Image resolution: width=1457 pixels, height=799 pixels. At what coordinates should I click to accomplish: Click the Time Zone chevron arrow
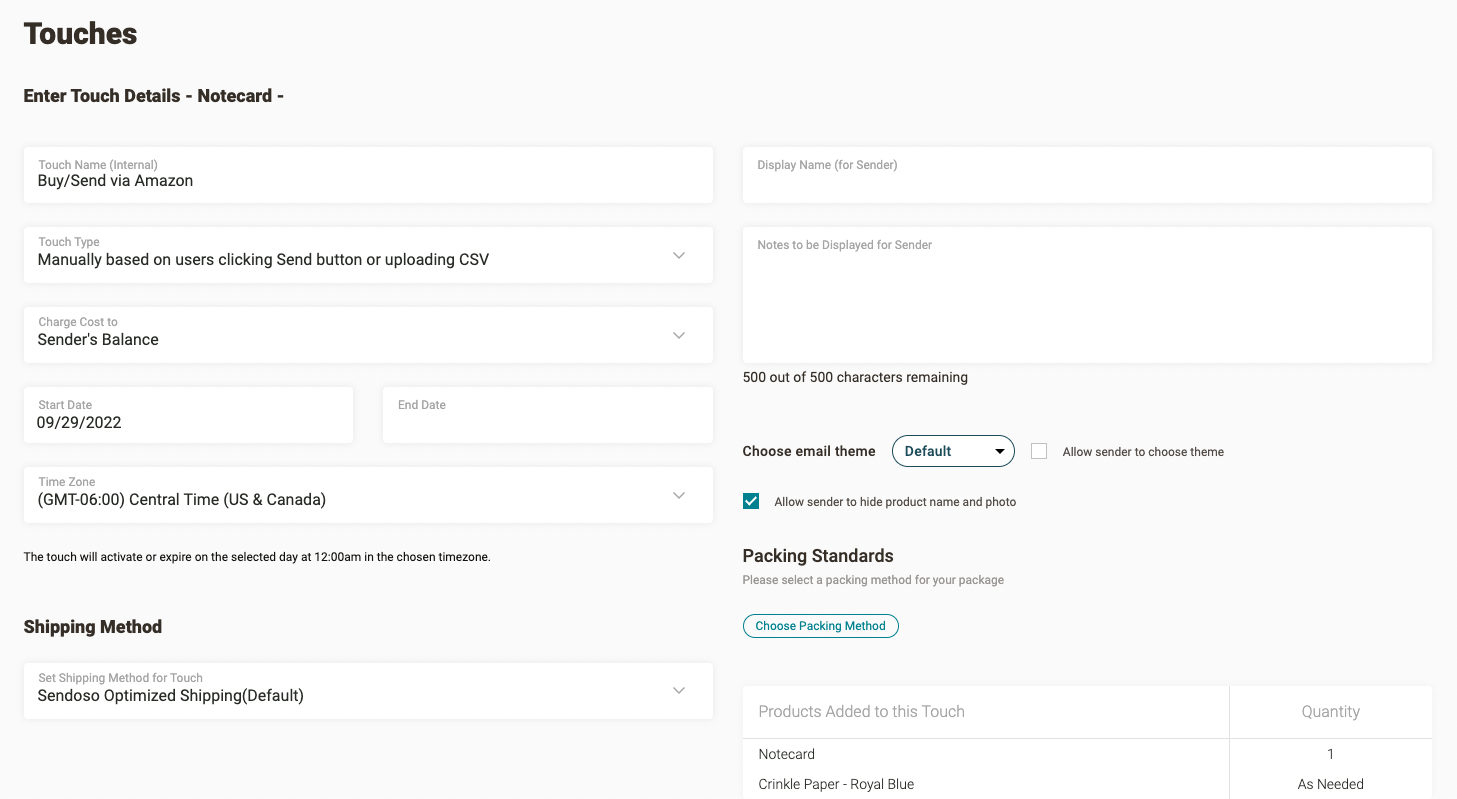pos(679,495)
